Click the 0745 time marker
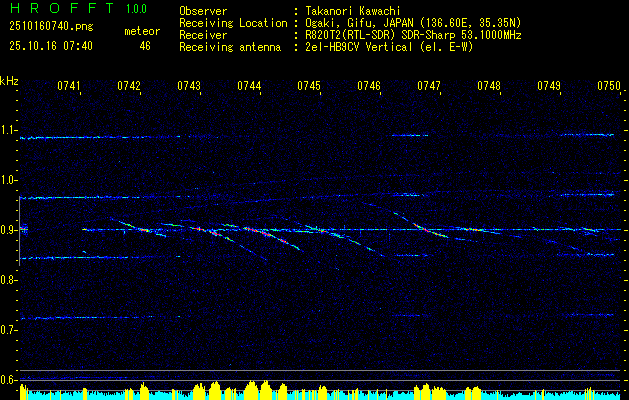 309,86
